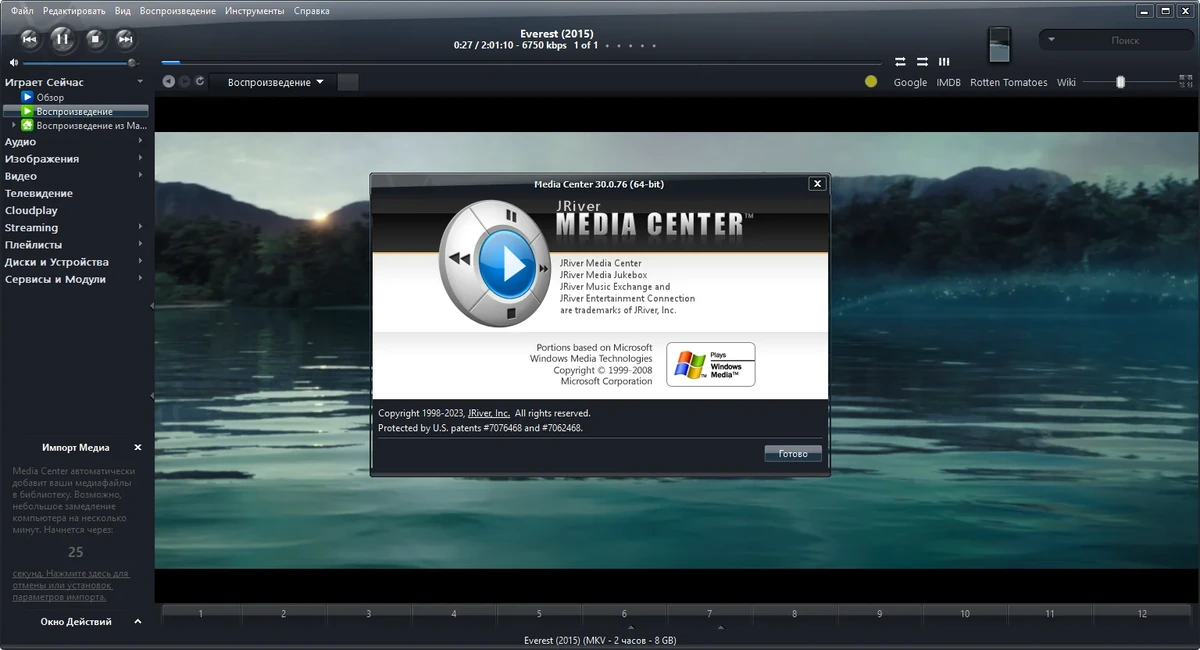
Task: Open the Редактировать menu
Action: (x=75, y=11)
